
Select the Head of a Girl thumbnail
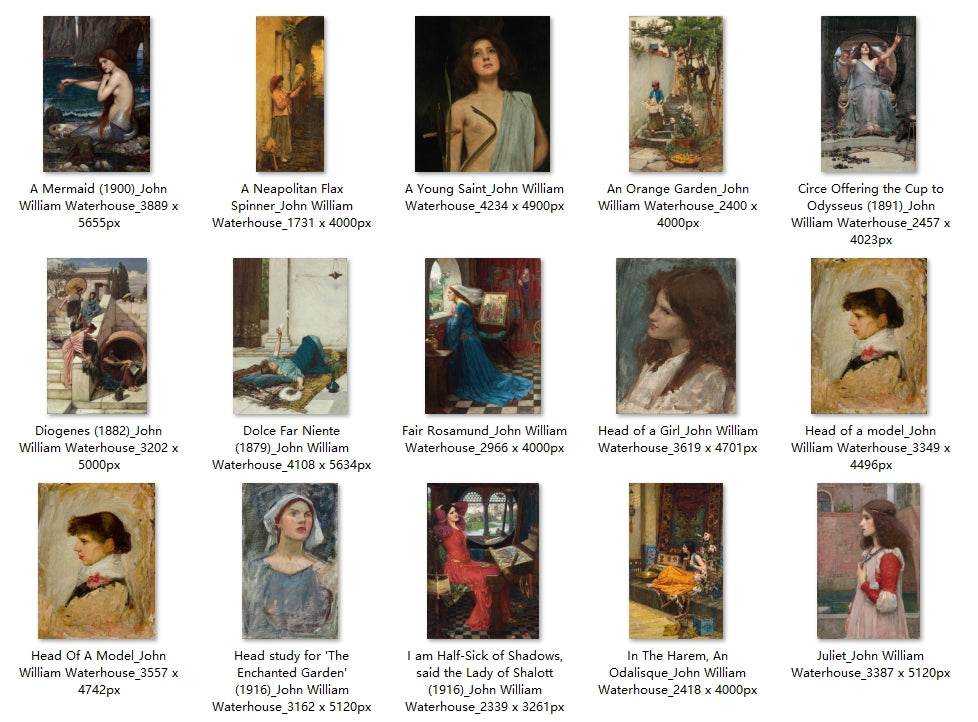[676, 336]
